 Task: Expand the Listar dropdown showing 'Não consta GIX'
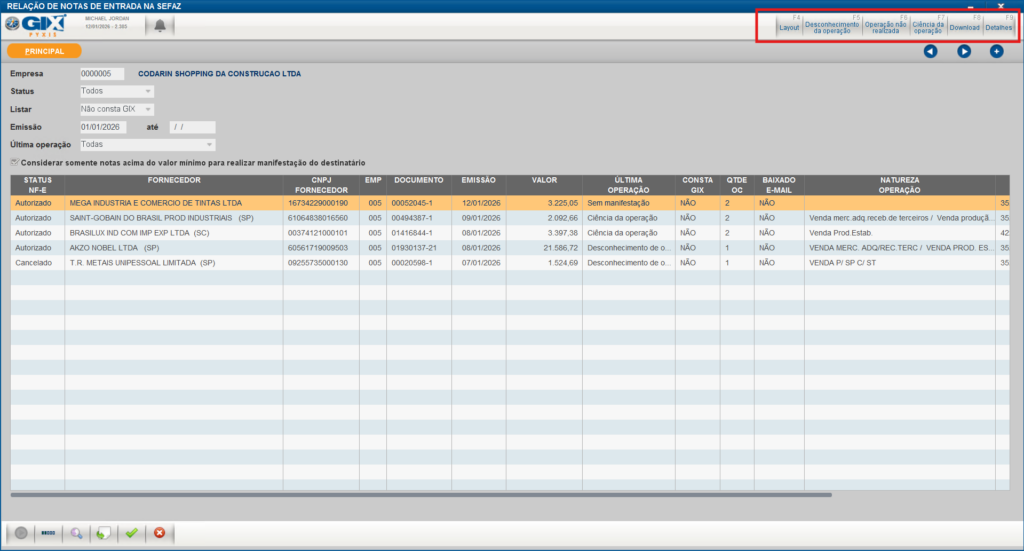(x=116, y=109)
